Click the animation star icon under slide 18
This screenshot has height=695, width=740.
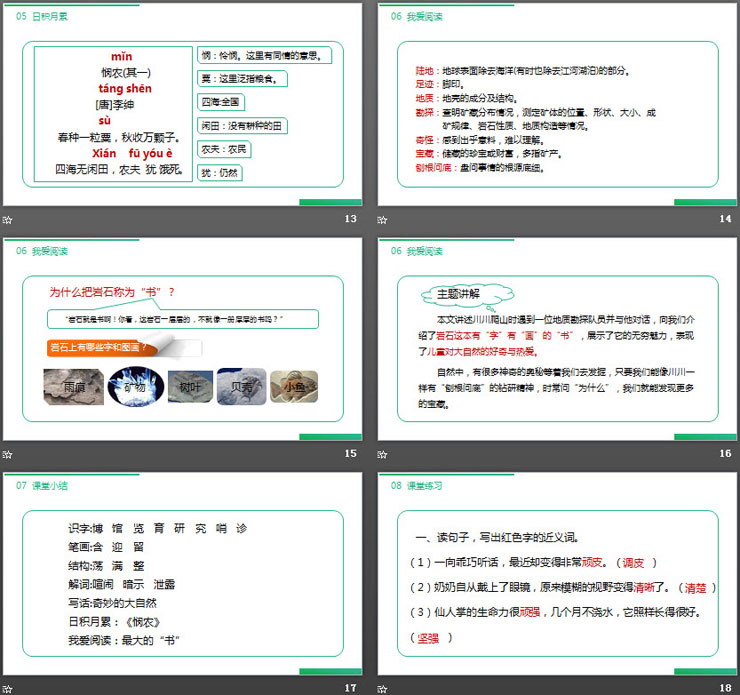click(x=383, y=688)
